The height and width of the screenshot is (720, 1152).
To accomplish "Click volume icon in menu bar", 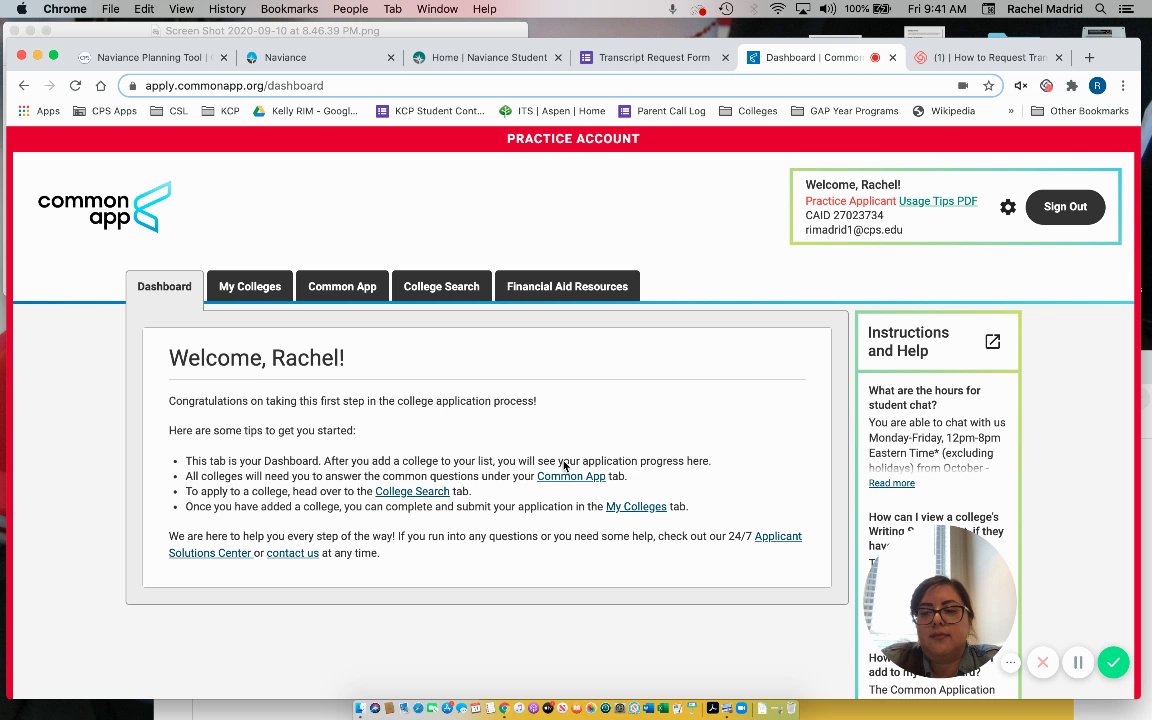I will click(828, 9).
